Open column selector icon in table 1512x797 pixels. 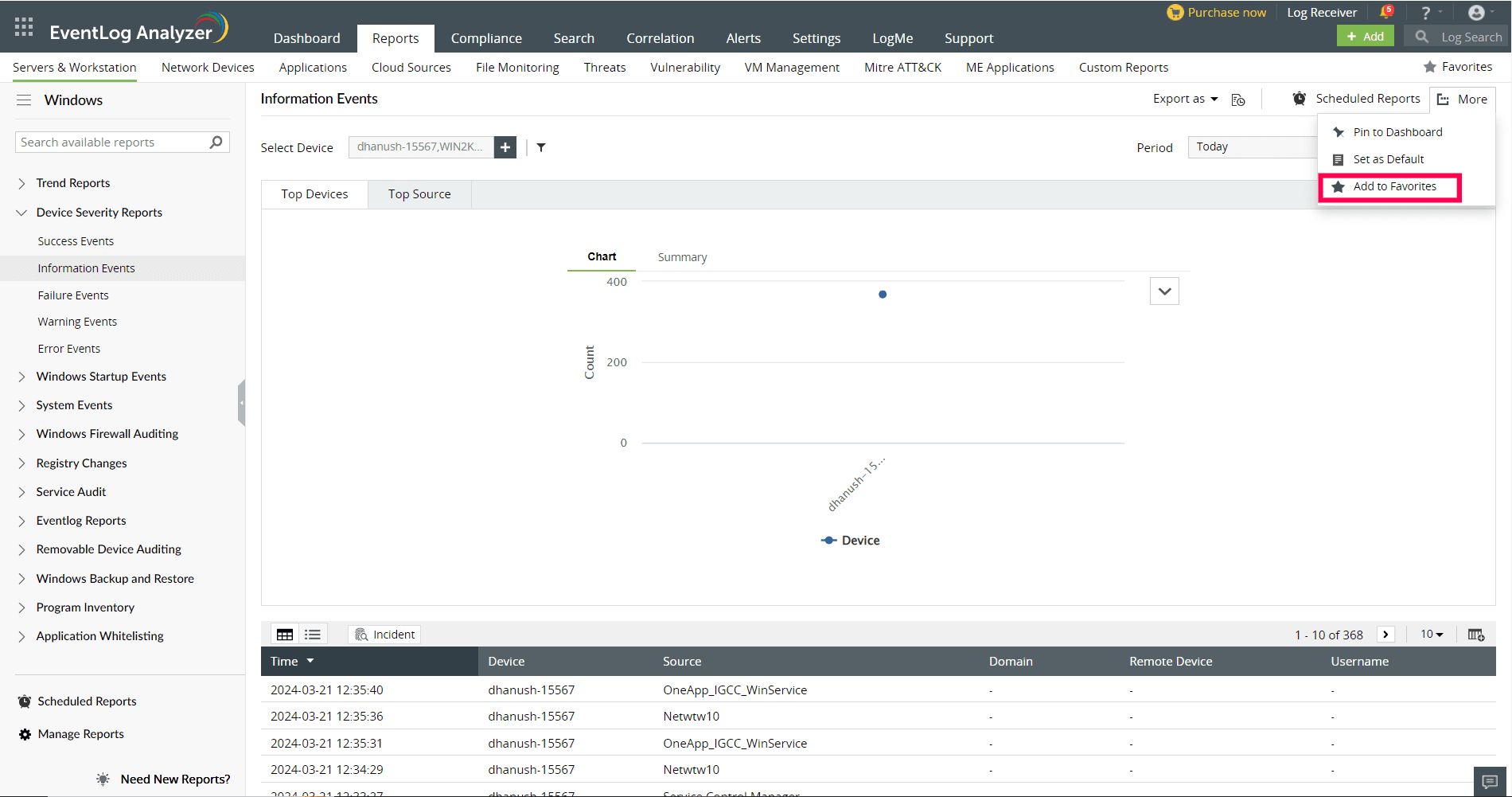pos(1475,635)
